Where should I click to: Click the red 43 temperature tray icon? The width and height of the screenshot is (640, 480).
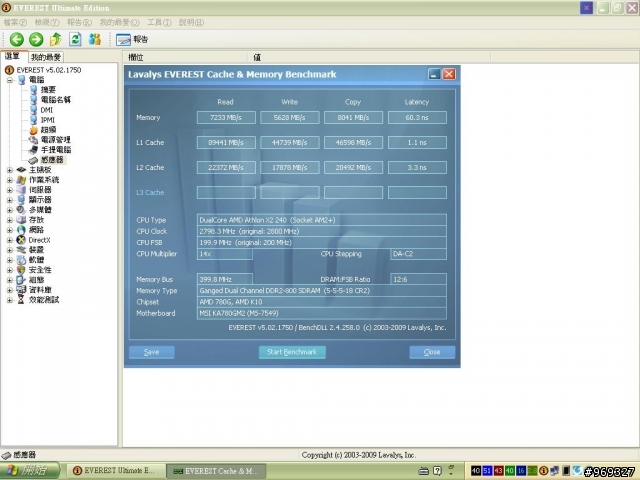point(498,471)
